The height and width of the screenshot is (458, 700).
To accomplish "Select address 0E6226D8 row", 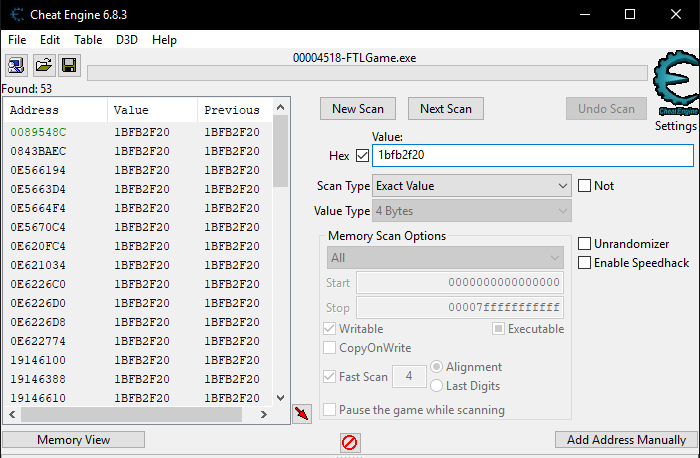I will 138,322.
